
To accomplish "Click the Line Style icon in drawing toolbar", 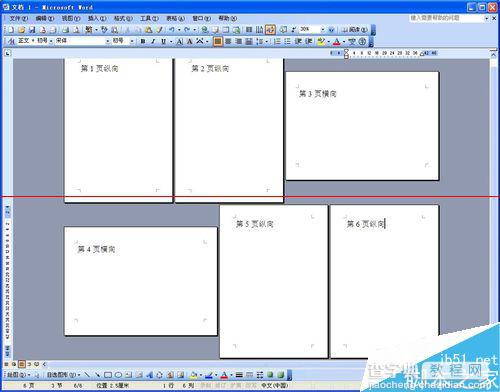I will coord(239,375).
